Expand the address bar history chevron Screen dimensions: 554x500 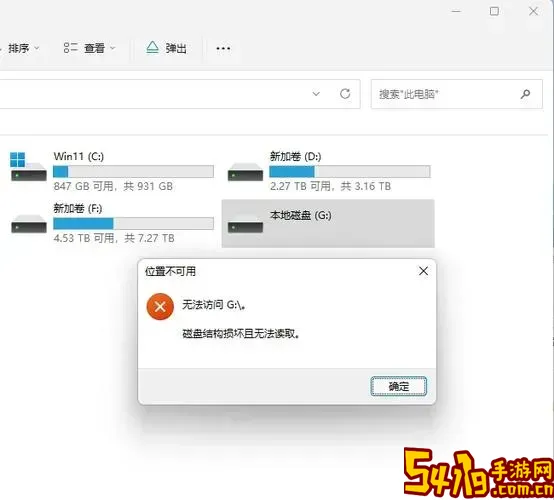tap(316, 94)
